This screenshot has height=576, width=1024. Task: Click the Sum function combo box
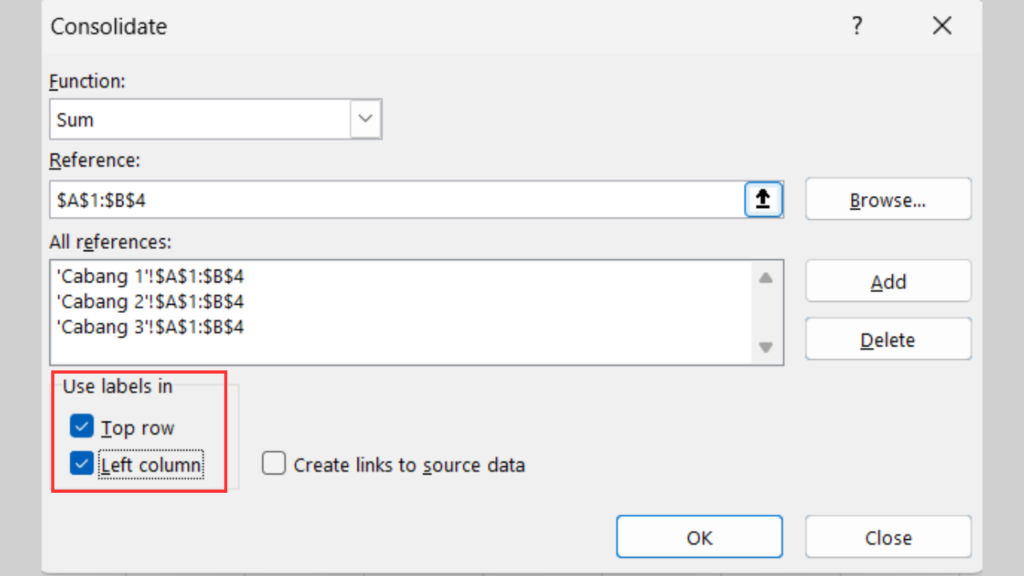click(200, 120)
